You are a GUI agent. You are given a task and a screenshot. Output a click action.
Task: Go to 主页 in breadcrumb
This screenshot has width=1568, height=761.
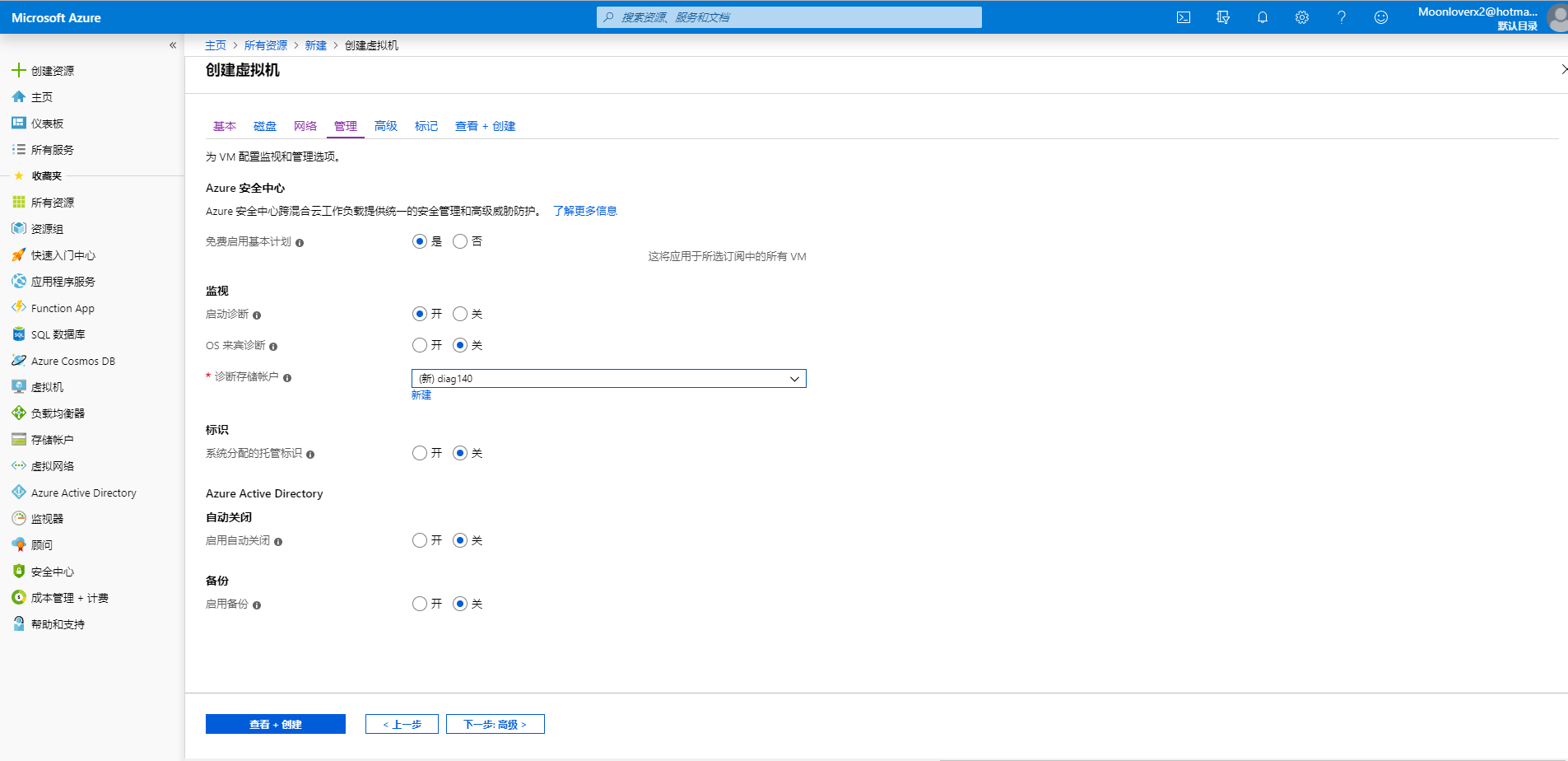click(216, 45)
